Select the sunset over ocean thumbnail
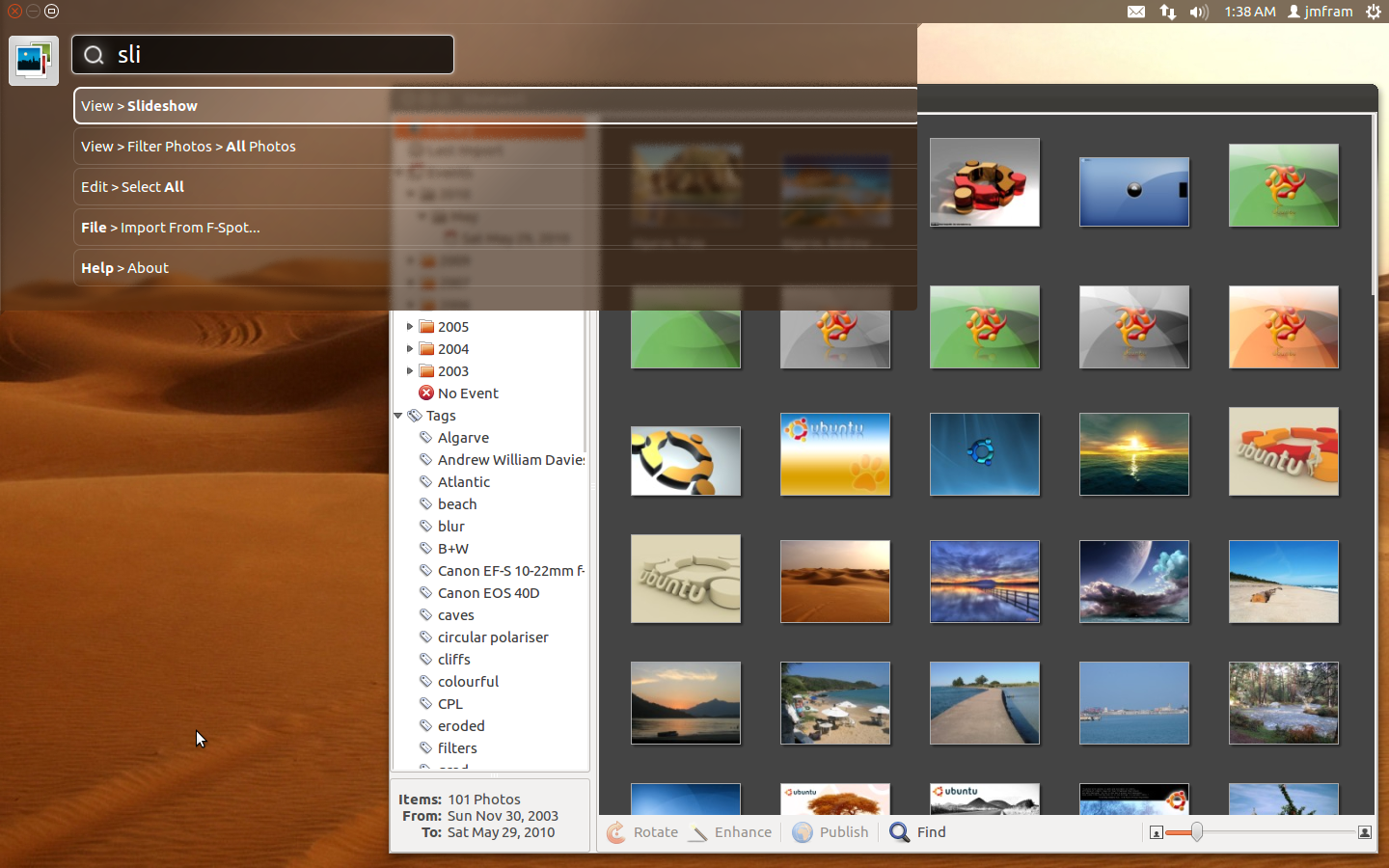Screen dimensions: 1389x868 [x=1134, y=454]
